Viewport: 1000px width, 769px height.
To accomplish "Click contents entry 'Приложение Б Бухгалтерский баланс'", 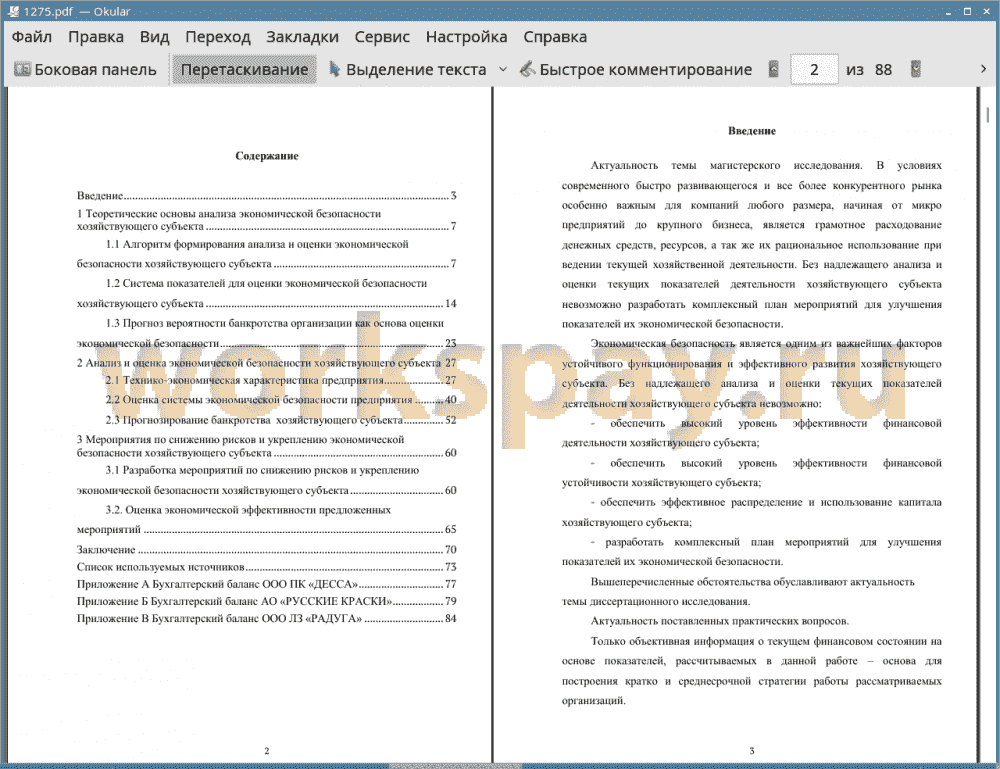I will click(267, 601).
